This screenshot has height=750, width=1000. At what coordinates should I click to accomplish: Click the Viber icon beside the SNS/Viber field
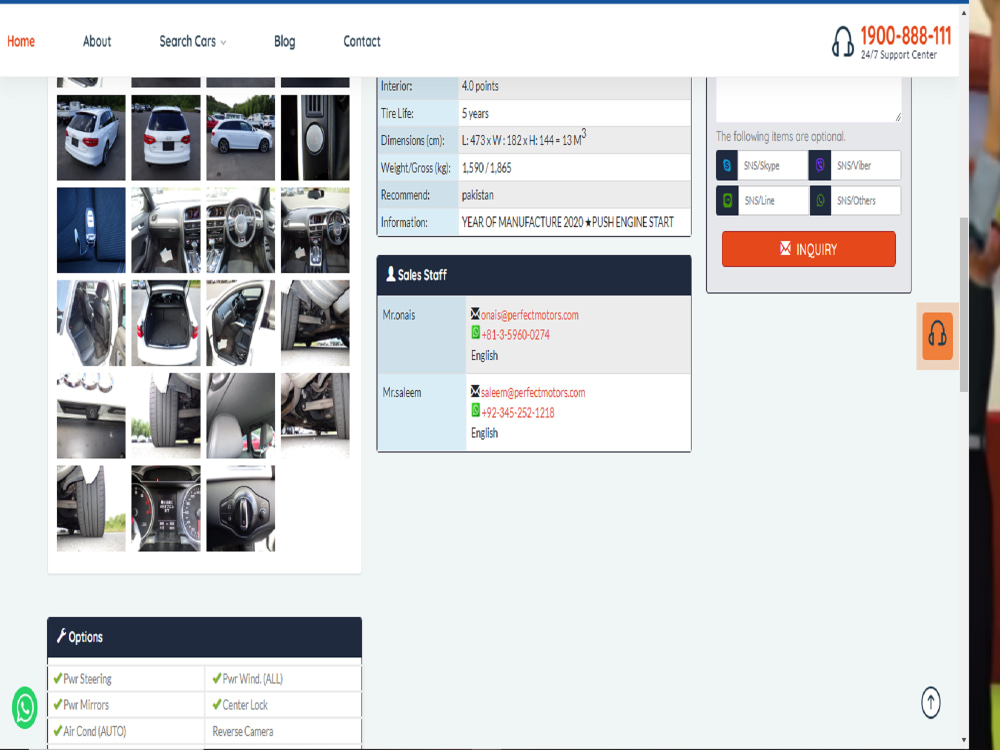[x=818, y=165]
